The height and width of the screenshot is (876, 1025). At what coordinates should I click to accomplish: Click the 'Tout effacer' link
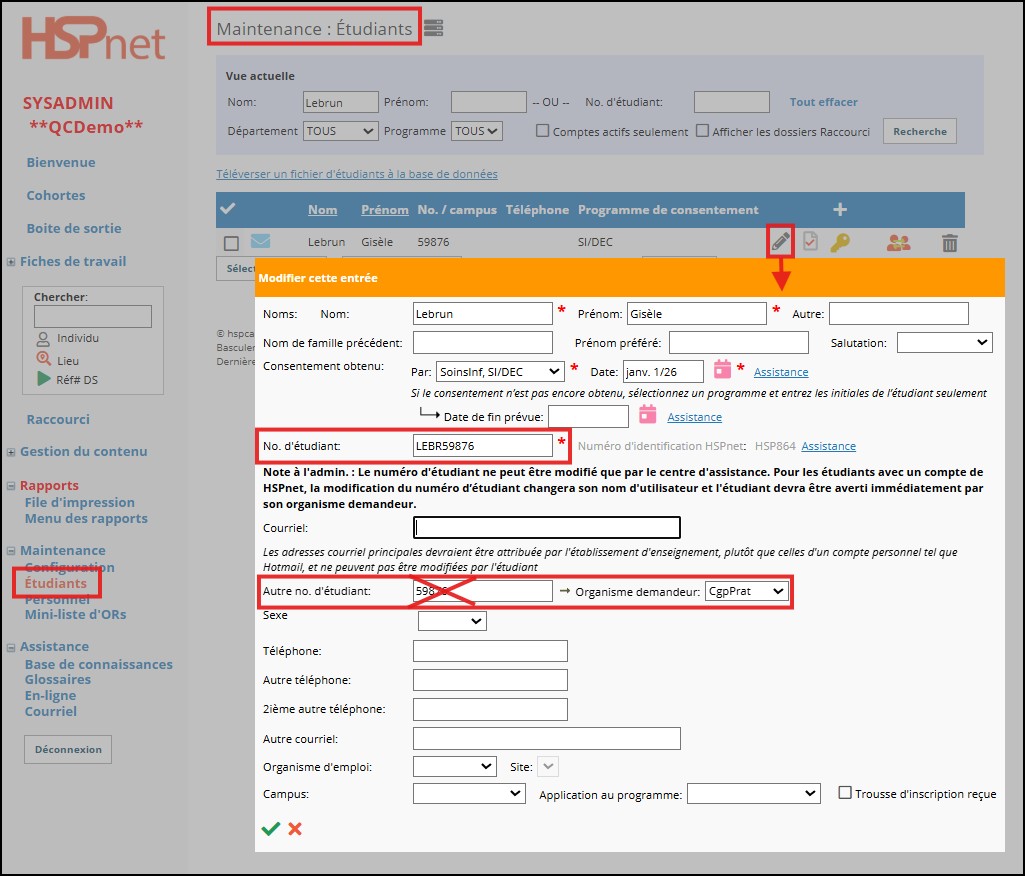[x=823, y=102]
